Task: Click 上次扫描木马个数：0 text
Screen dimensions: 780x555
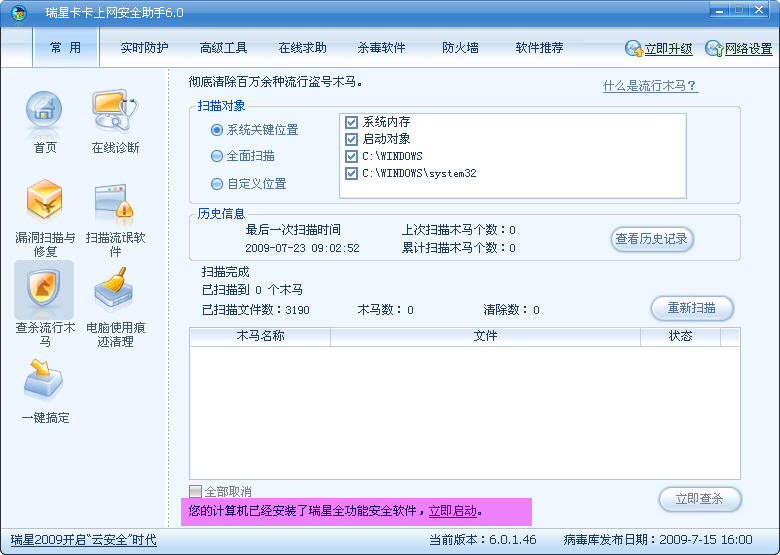Action: point(458,230)
